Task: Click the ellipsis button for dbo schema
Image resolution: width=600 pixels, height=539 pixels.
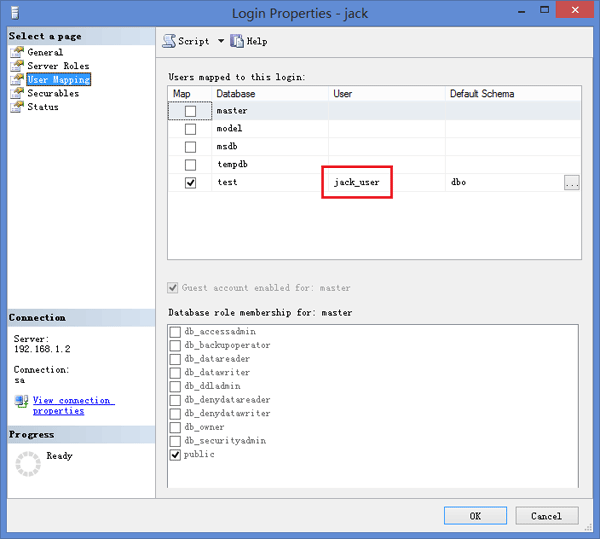Action: 572,182
